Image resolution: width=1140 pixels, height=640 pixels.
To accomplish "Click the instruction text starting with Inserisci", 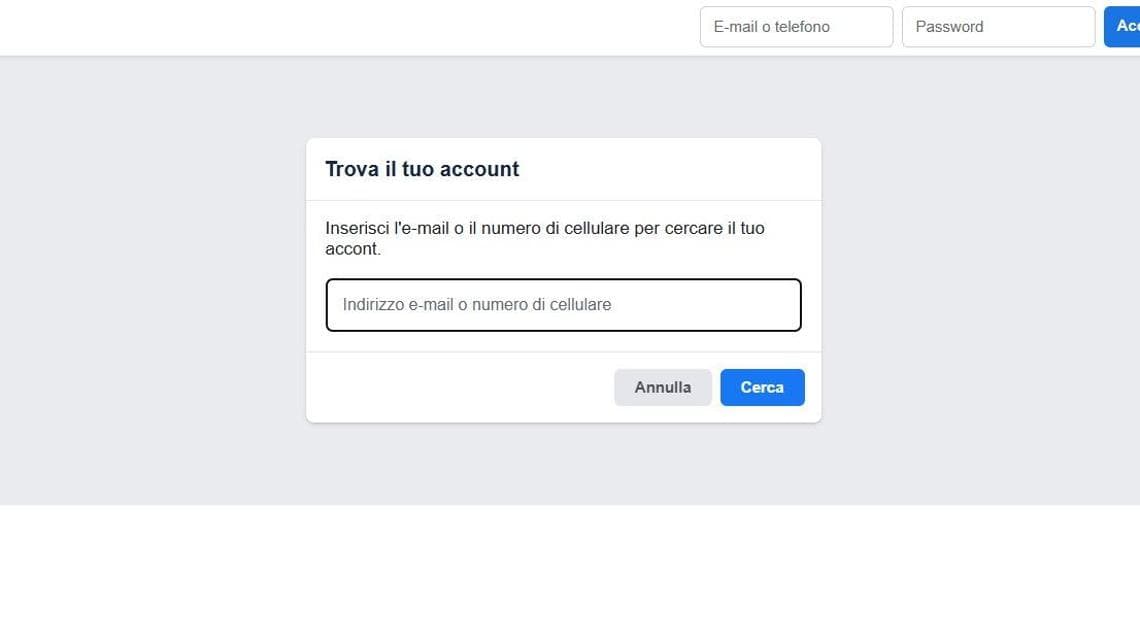I will [544, 228].
